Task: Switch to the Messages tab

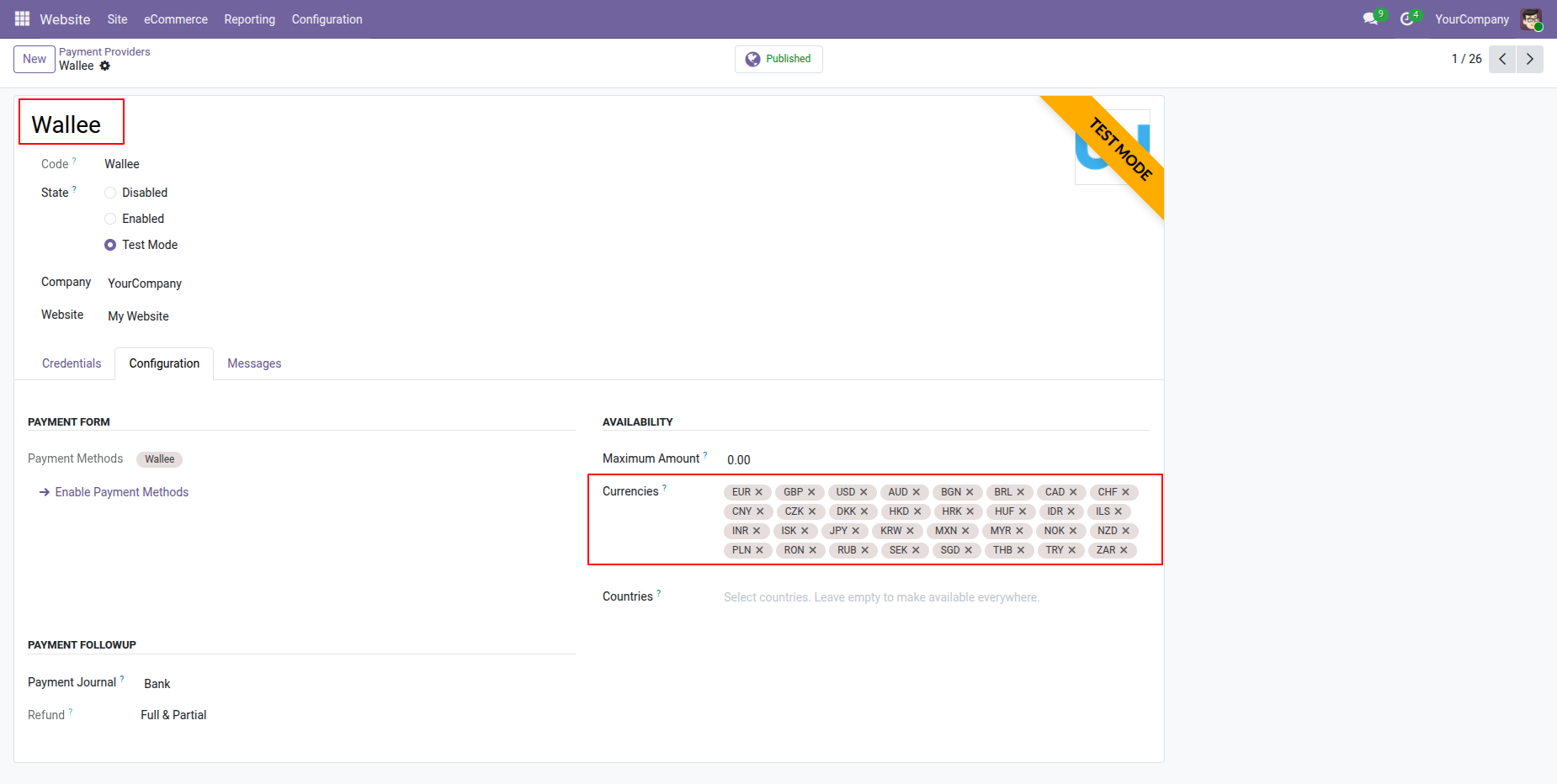Action: 254,363
